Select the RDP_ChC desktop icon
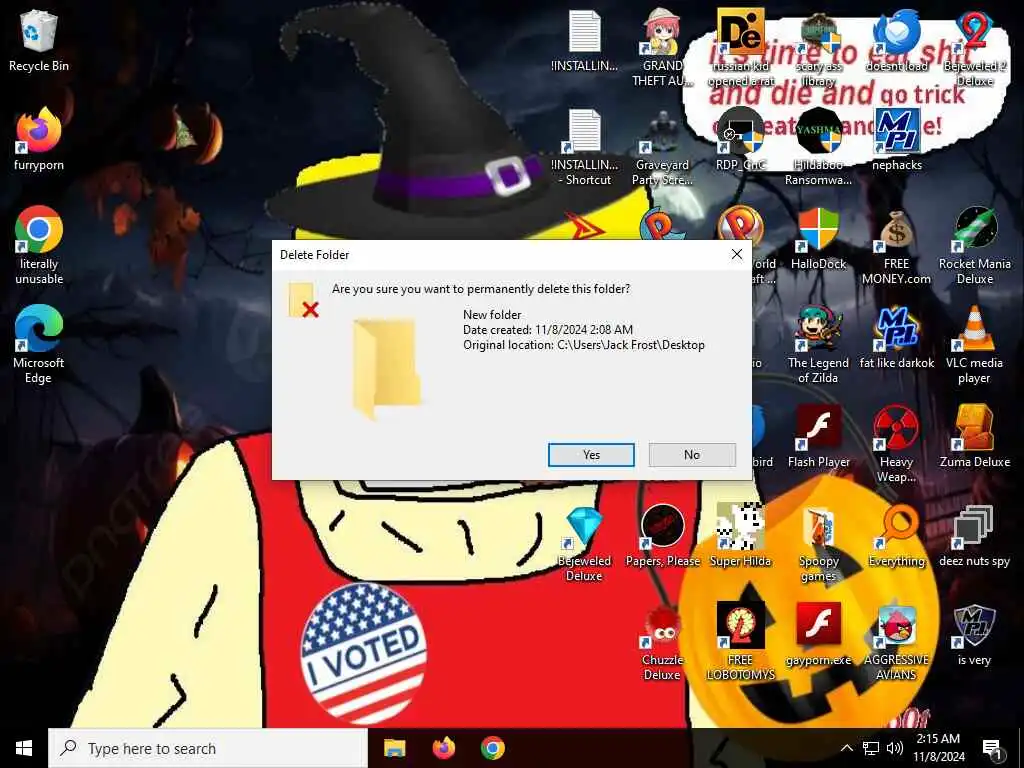The image size is (1024, 768). tap(741, 139)
